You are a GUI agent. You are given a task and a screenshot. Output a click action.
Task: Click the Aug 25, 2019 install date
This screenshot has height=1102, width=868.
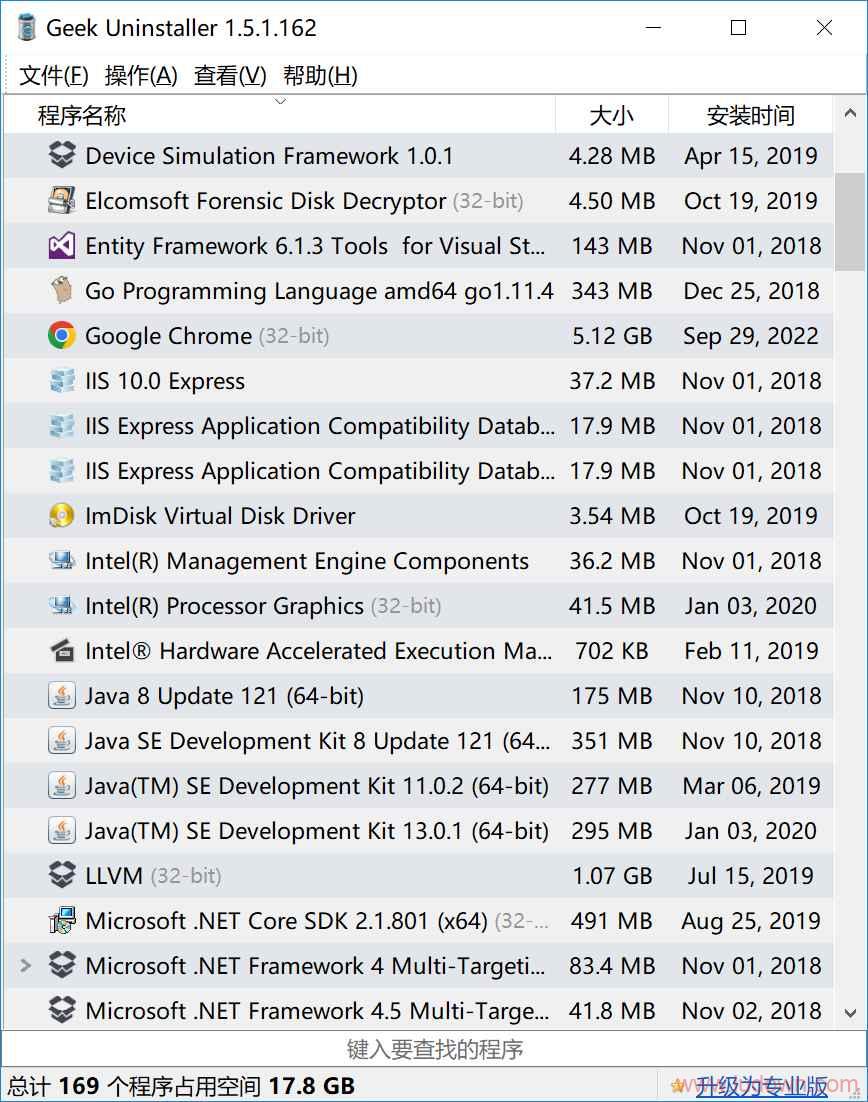pyautogui.click(x=751, y=920)
